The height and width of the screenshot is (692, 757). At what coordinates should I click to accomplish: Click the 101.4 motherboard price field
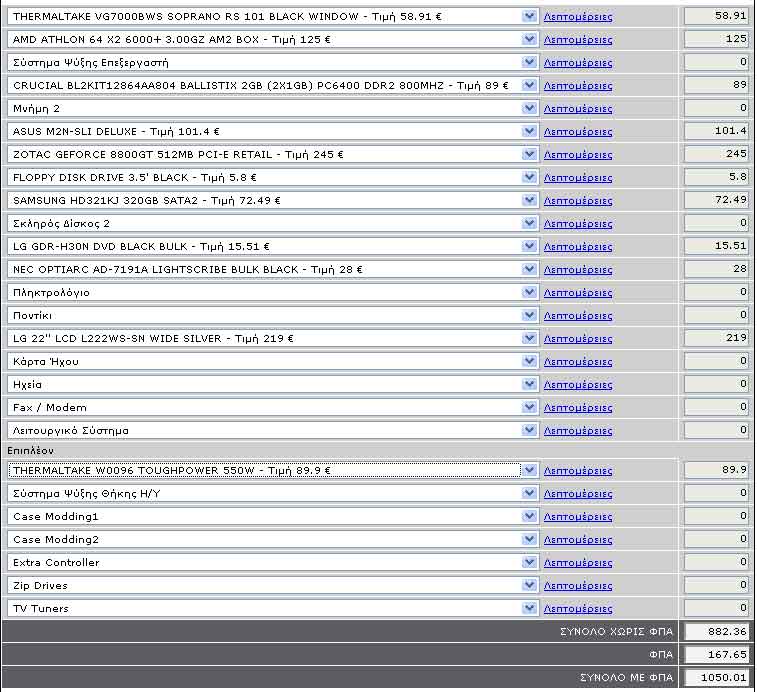click(x=716, y=131)
